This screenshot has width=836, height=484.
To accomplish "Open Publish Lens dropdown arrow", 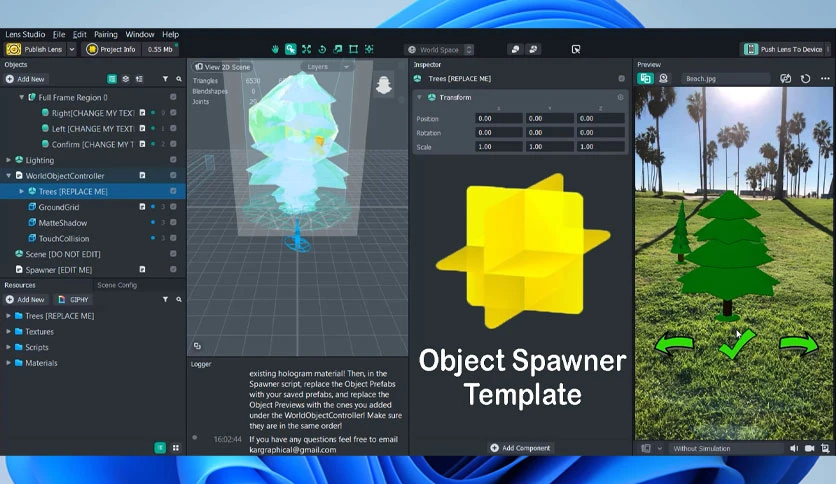I will click(x=71, y=49).
